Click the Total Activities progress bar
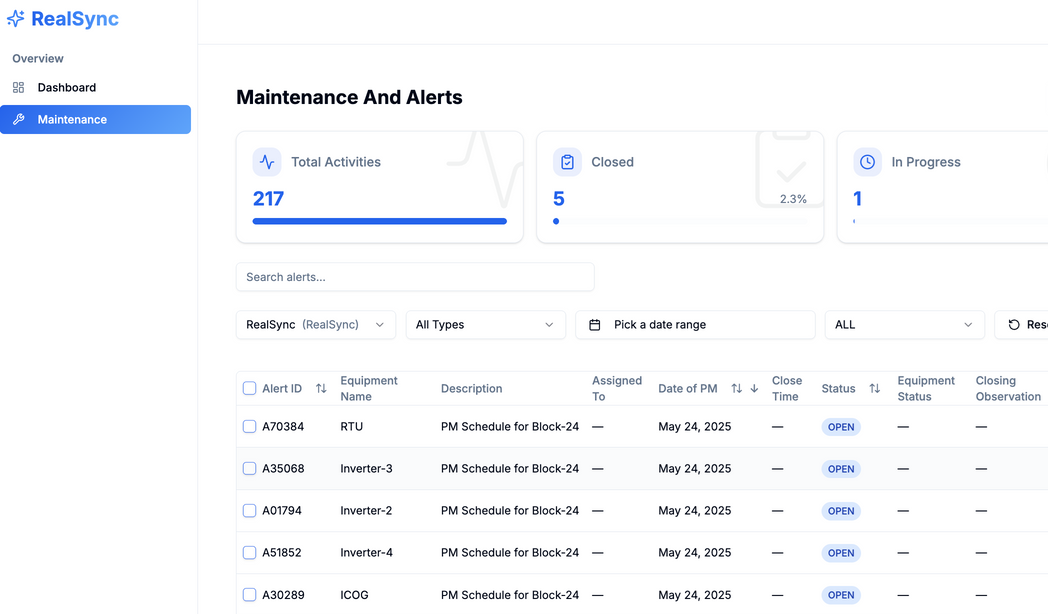The width and height of the screenshot is (1048, 614). click(x=379, y=221)
